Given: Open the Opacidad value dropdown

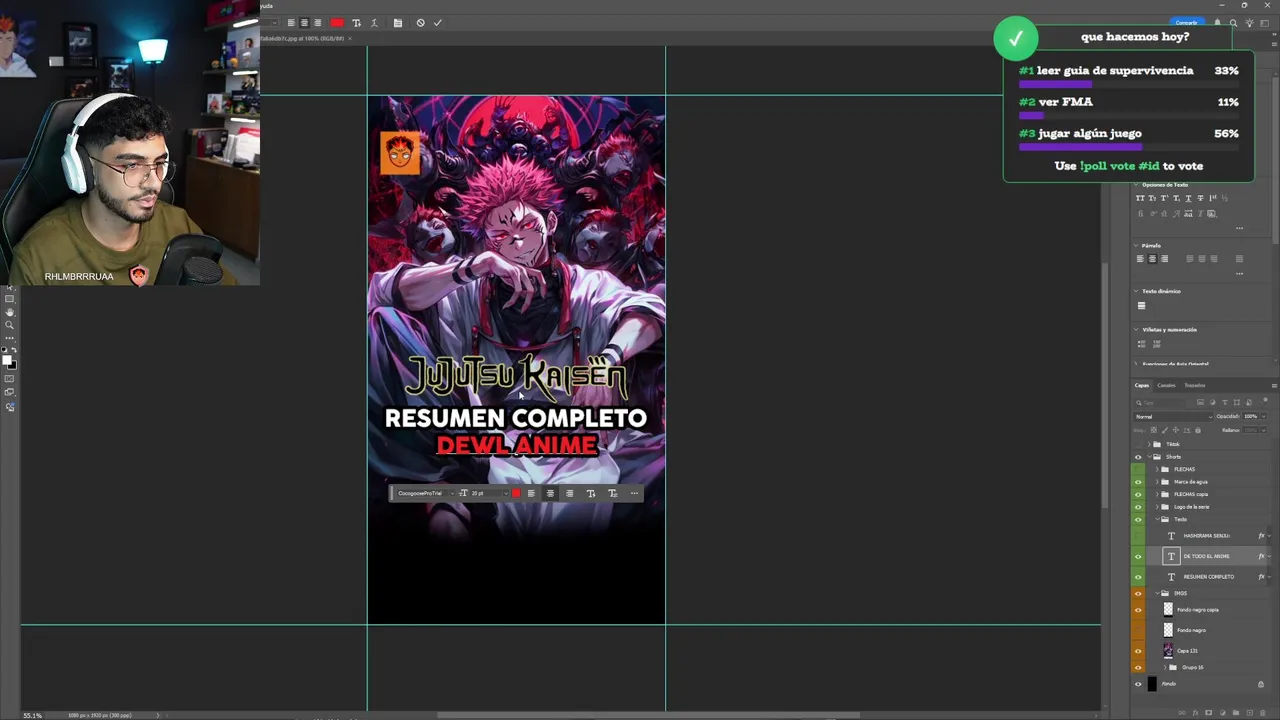Looking at the screenshot, I should click(1264, 416).
